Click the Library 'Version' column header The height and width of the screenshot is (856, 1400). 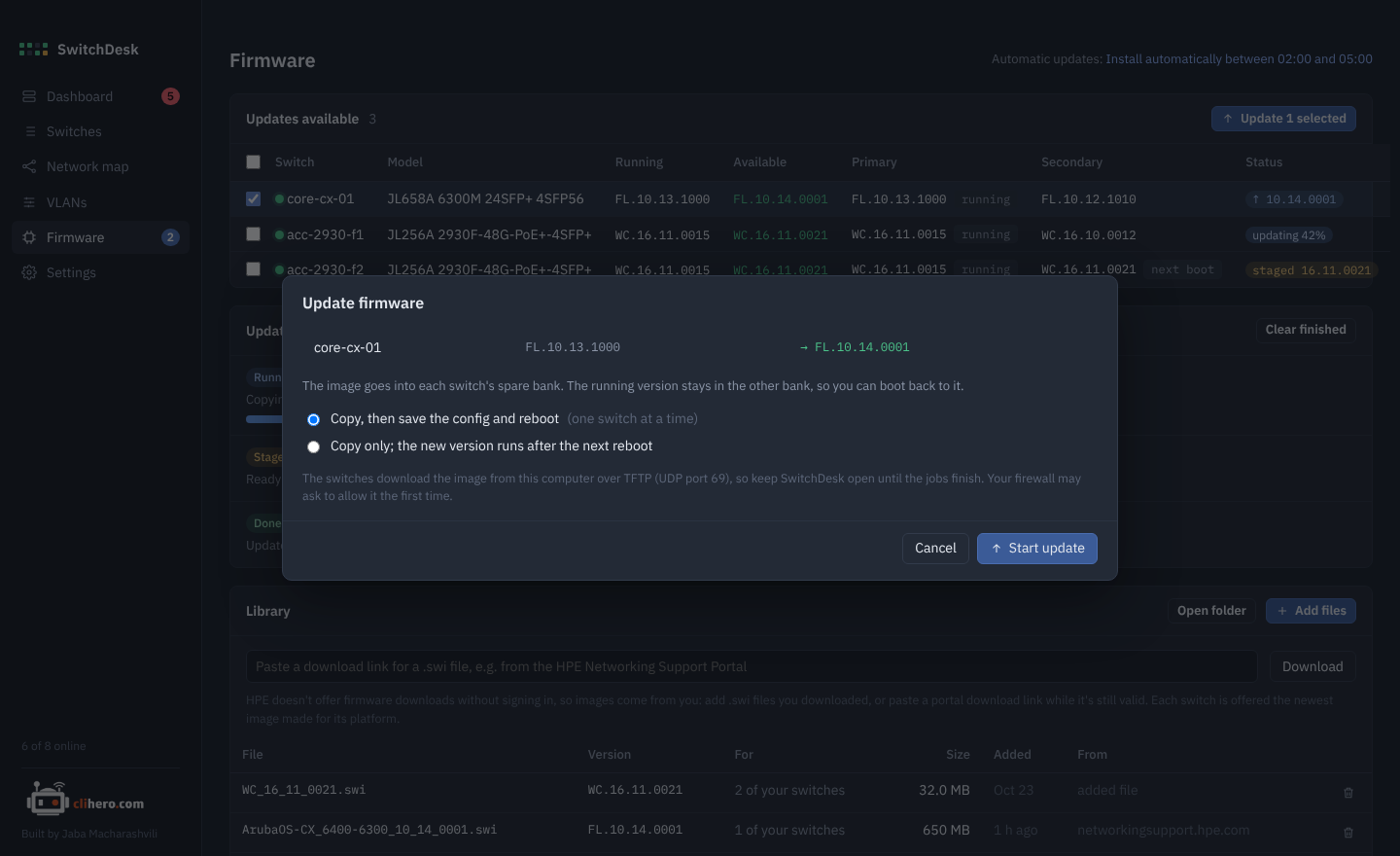(x=610, y=755)
